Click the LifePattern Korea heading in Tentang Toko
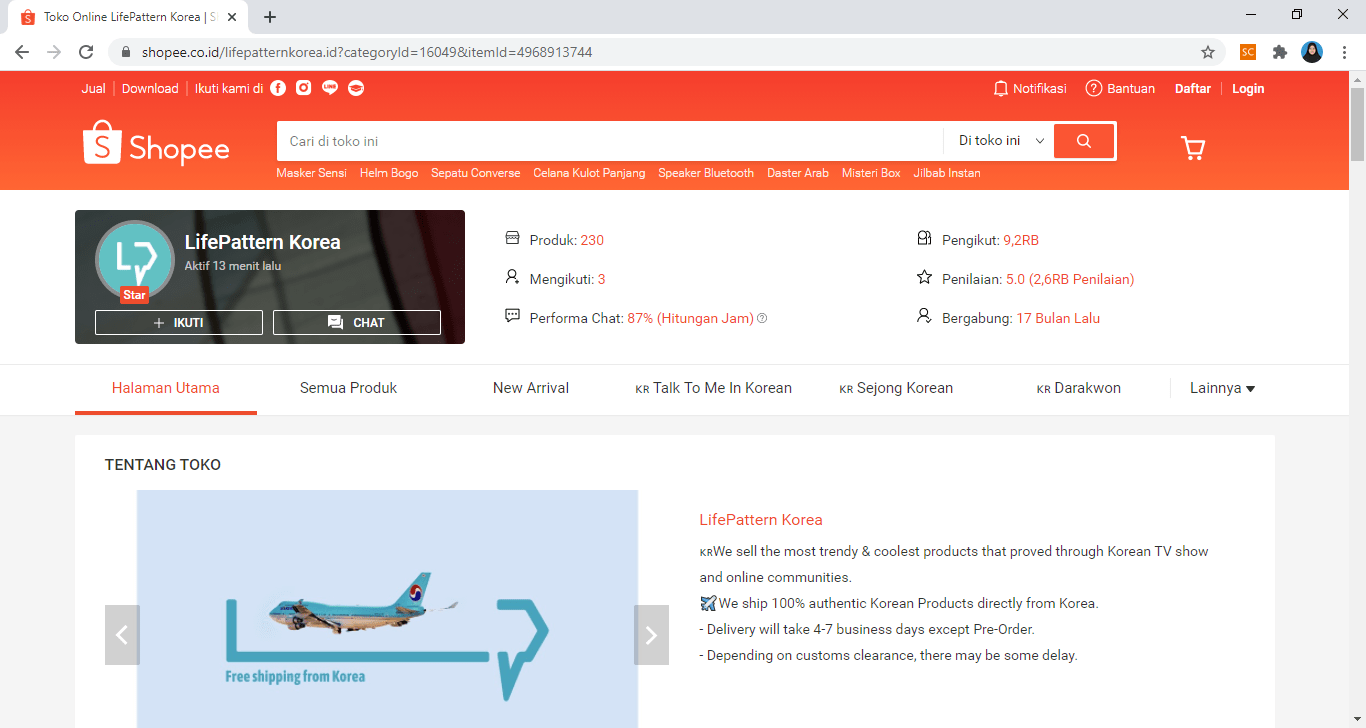The height and width of the screenshot is (728, 1366). click(x=761, y=520)
